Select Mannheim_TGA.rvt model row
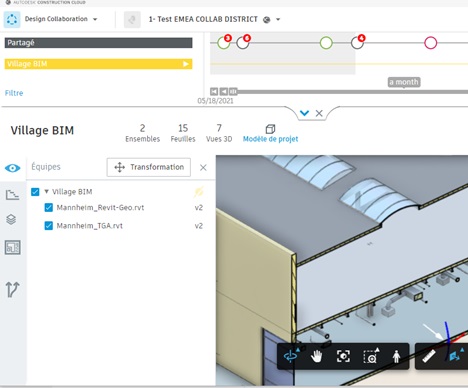The image size is (468, 388). pyautogui.click(x=90, y=226)
